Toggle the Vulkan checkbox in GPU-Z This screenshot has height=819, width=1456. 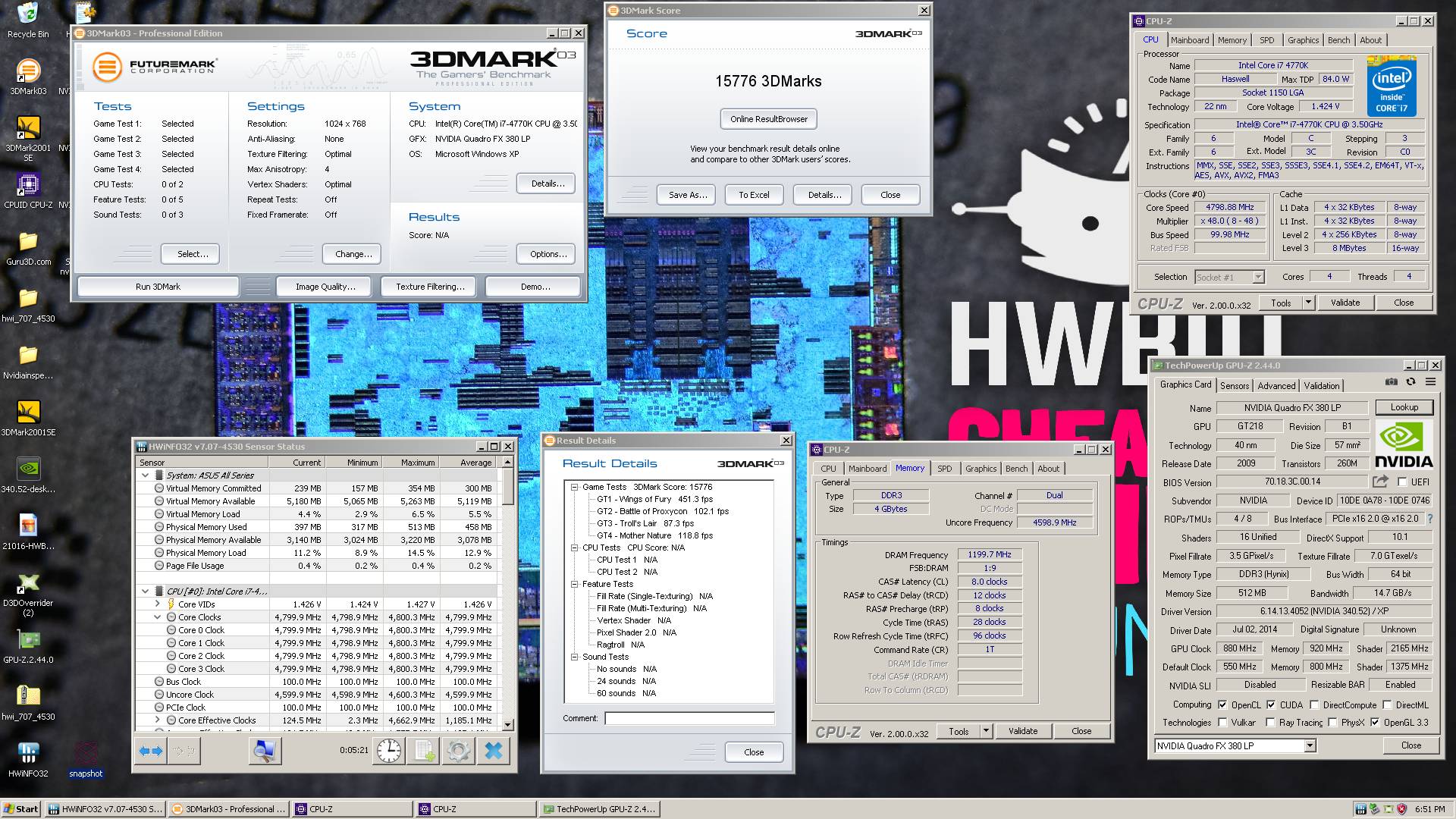coord(1222,723)
